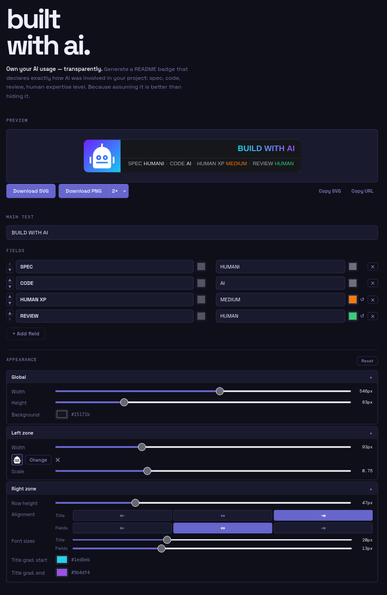Move the CODE field up
This screenshot has height=595, width=387.
pyautogui.click(x=10, y=280)
